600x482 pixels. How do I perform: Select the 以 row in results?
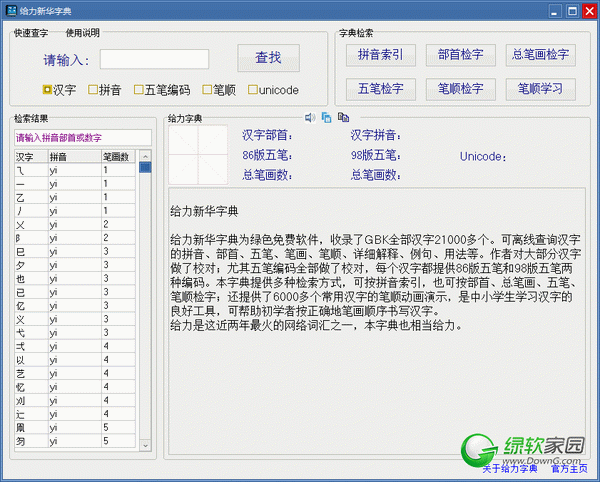[x=75, y=360]
